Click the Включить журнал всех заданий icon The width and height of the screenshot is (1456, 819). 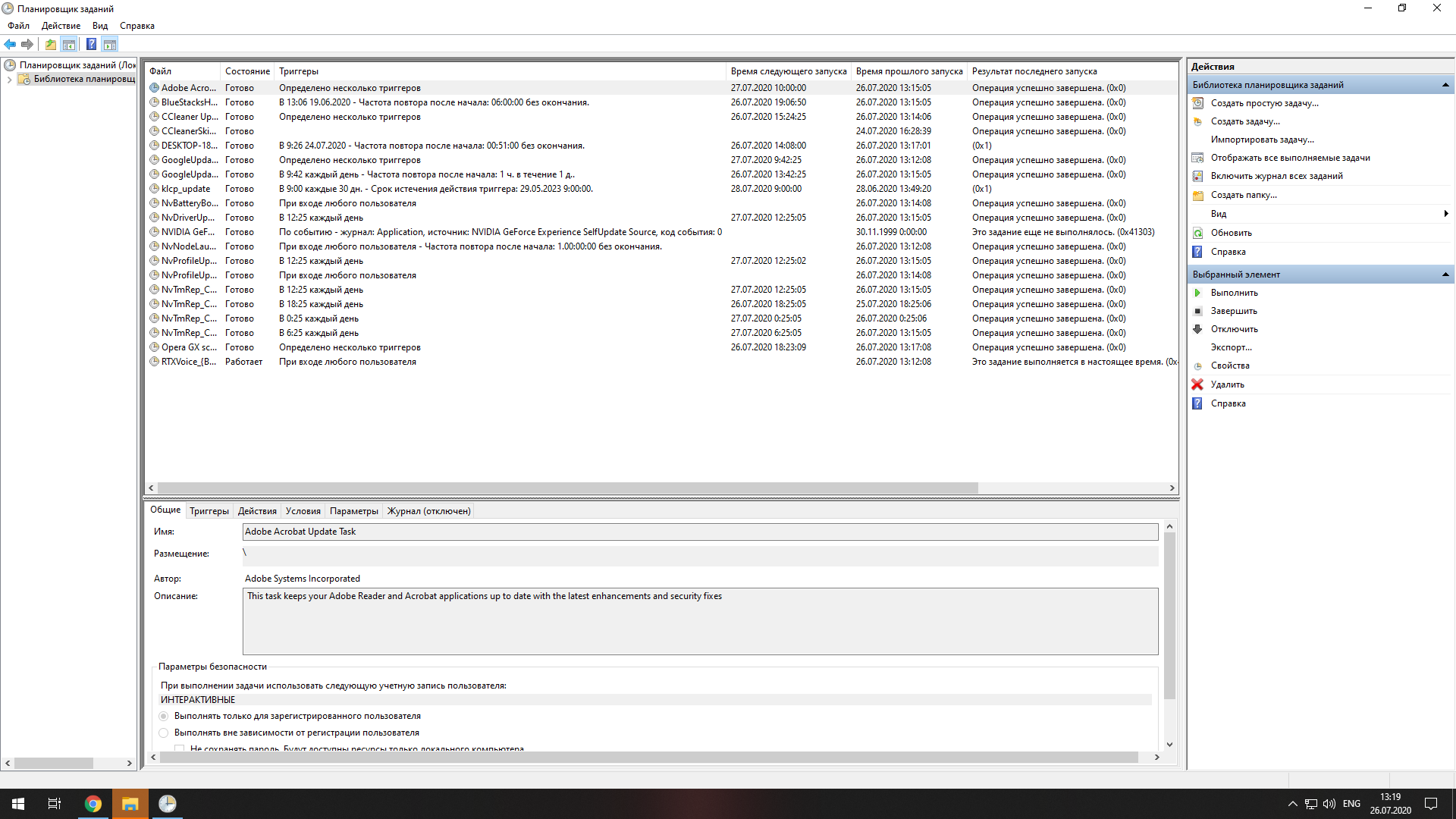(1198, 176)
